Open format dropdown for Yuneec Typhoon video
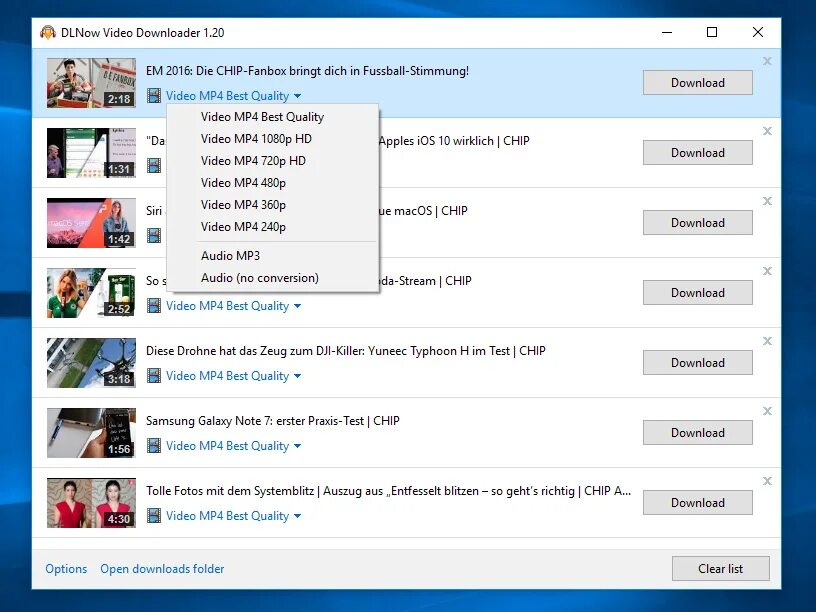The image size is (816, 612). pyautogui.click(x=234, y=376)
